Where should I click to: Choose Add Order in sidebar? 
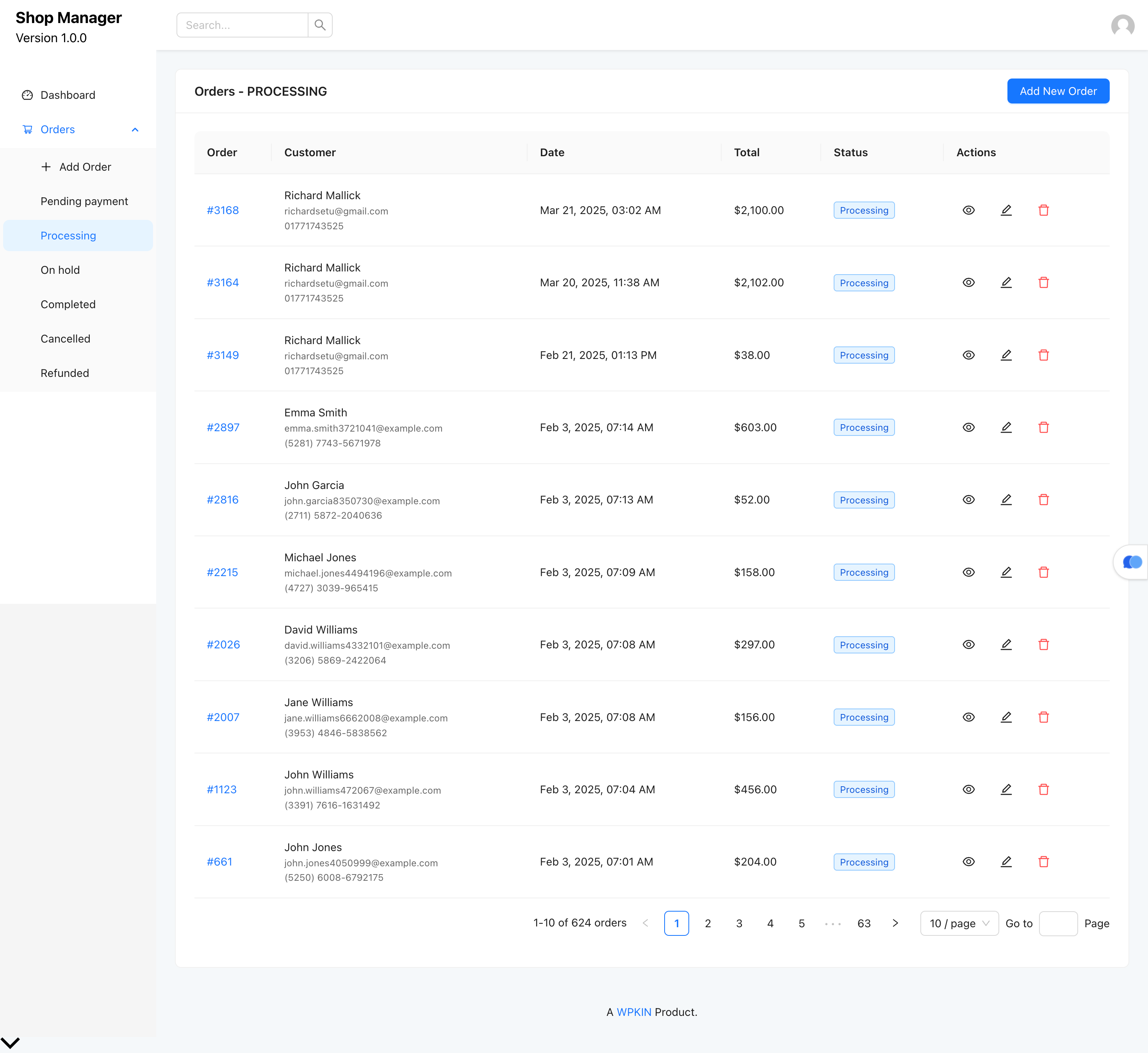(78, 167)
